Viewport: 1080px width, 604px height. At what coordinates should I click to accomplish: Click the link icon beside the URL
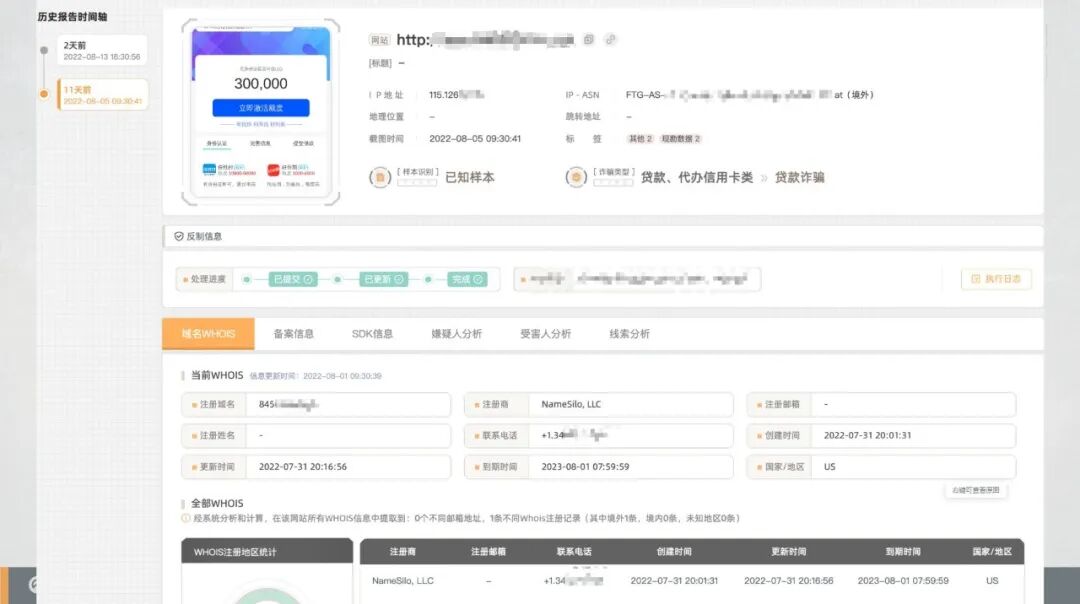tap(610, 40)
